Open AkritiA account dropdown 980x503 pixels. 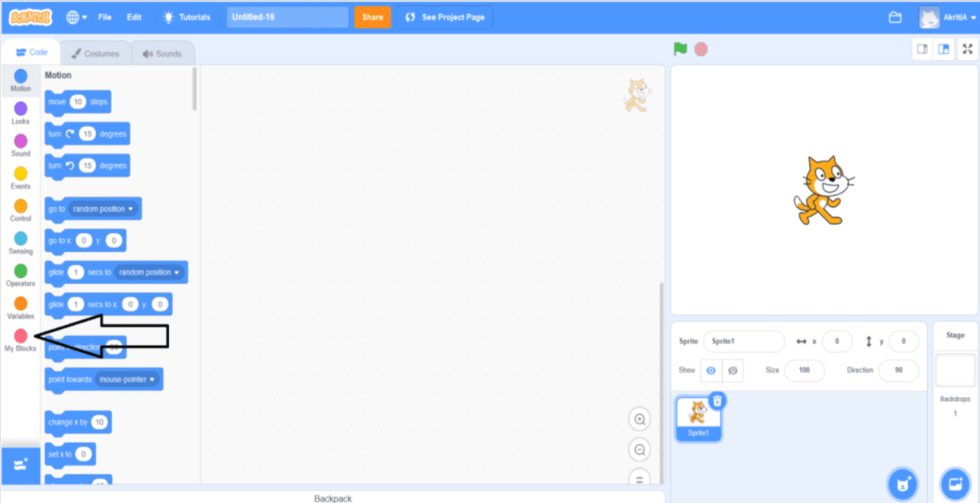tap(948, 17)
